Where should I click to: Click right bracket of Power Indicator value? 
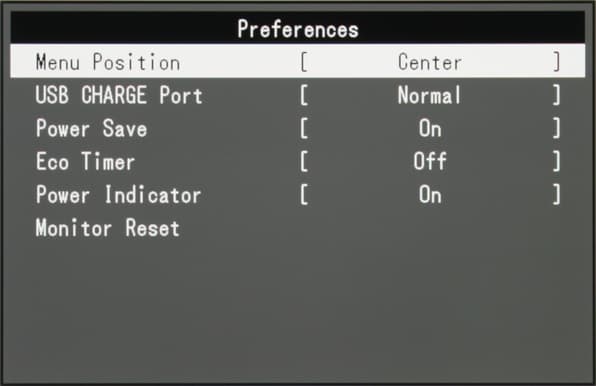[556, 195]
